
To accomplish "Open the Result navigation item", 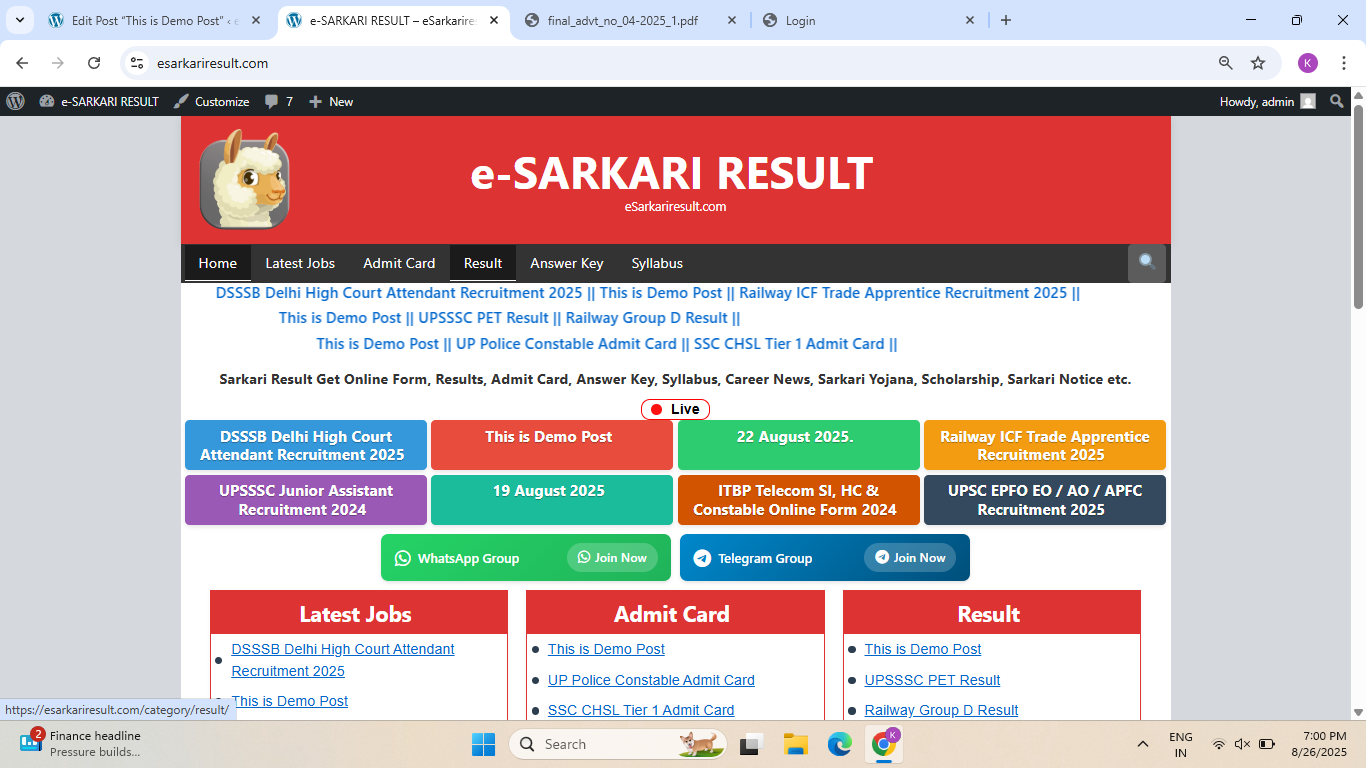I will (483, 263).
